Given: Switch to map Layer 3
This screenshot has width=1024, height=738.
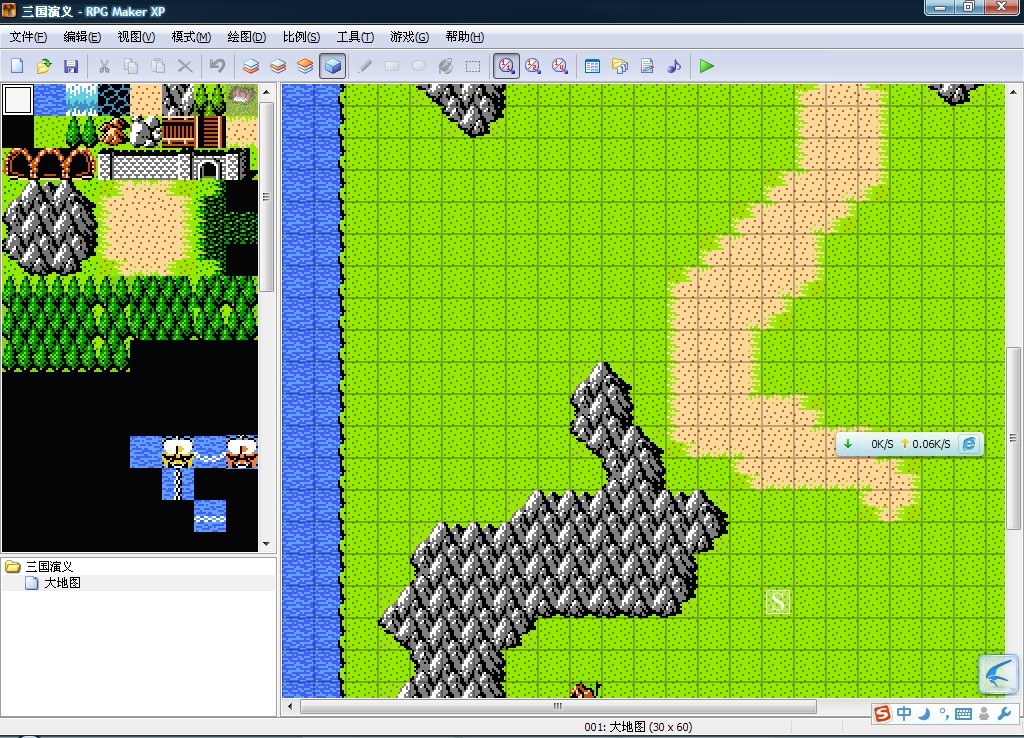Looking at the screenshot, I should pyautogui.click(x=305, y=66).
